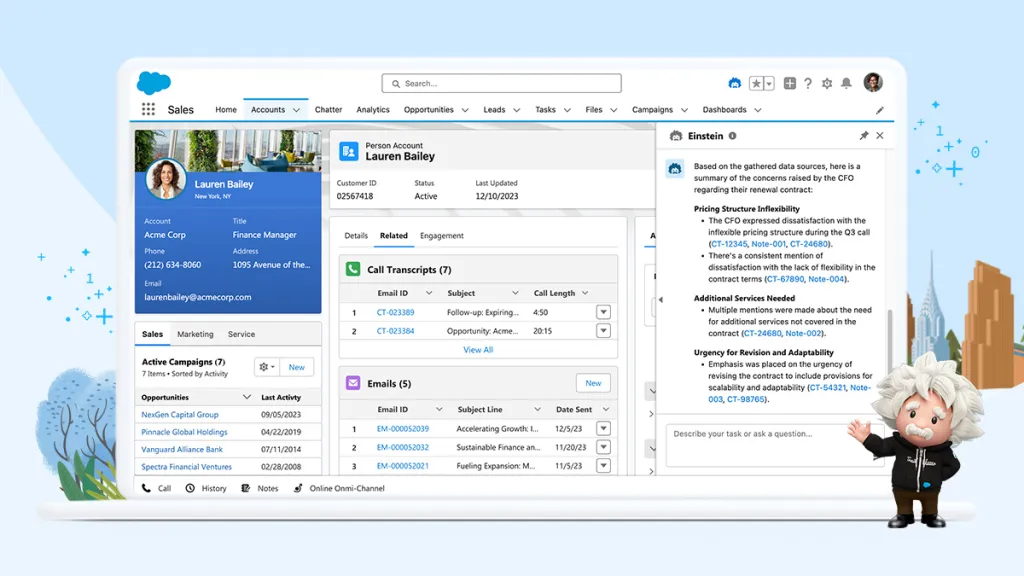Open row actions for transcript CT-023389
This screenshot has height=576, width=1024.
point(603,311)
